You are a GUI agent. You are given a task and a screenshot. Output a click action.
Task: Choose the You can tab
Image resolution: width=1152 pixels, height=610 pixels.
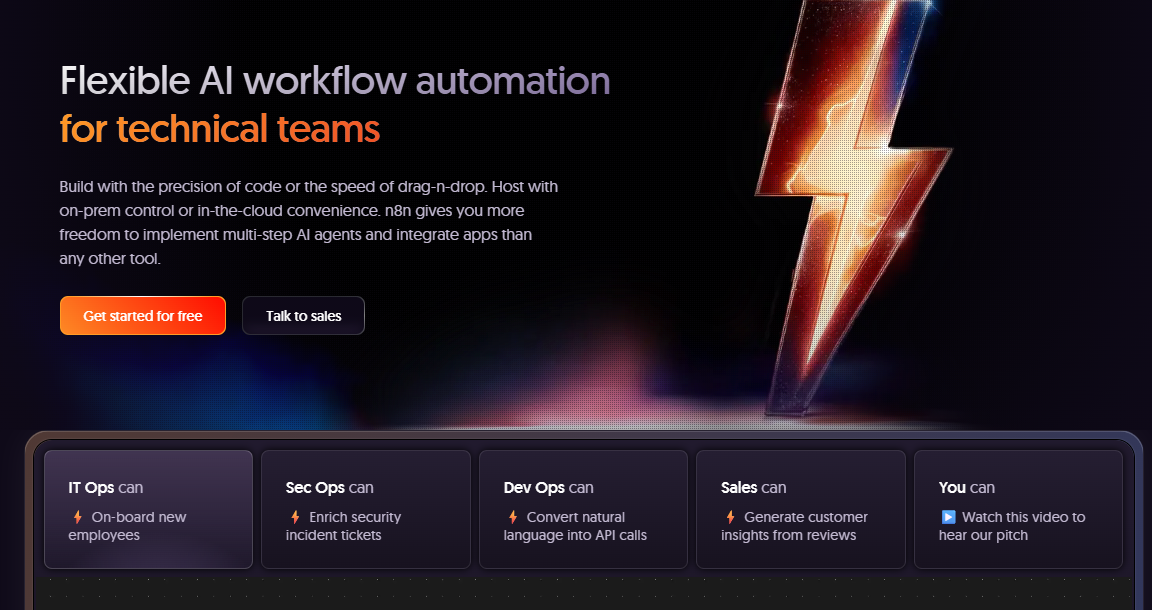(x=1018, y=509)
